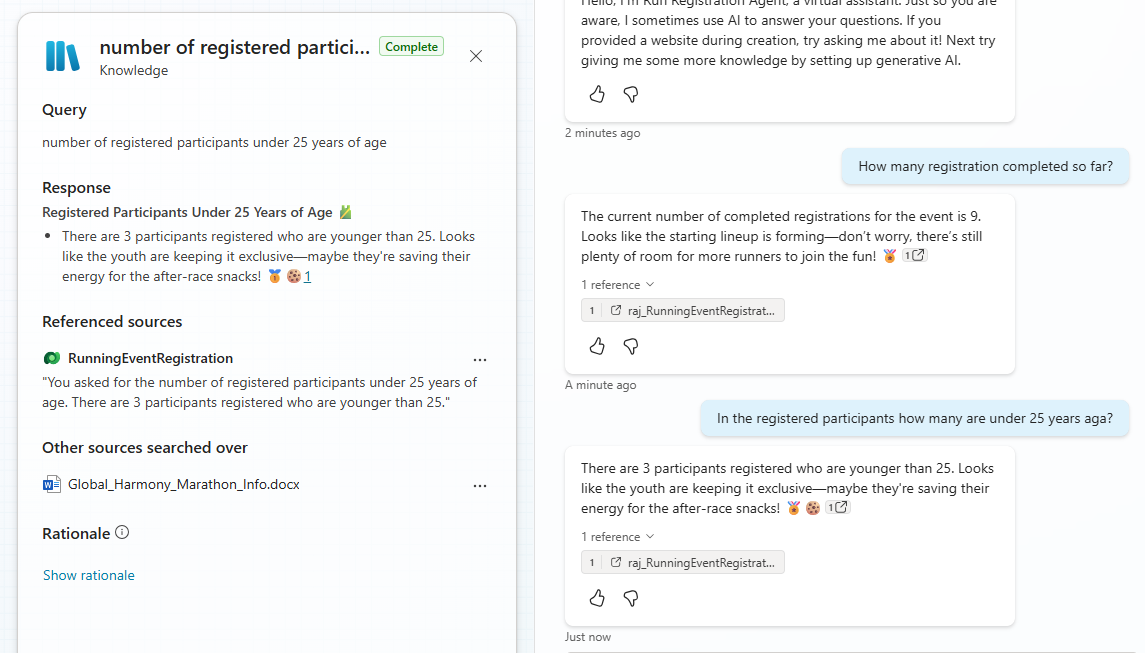
Task: Click the Rationale info icon
Action: (x=122, y=533)
